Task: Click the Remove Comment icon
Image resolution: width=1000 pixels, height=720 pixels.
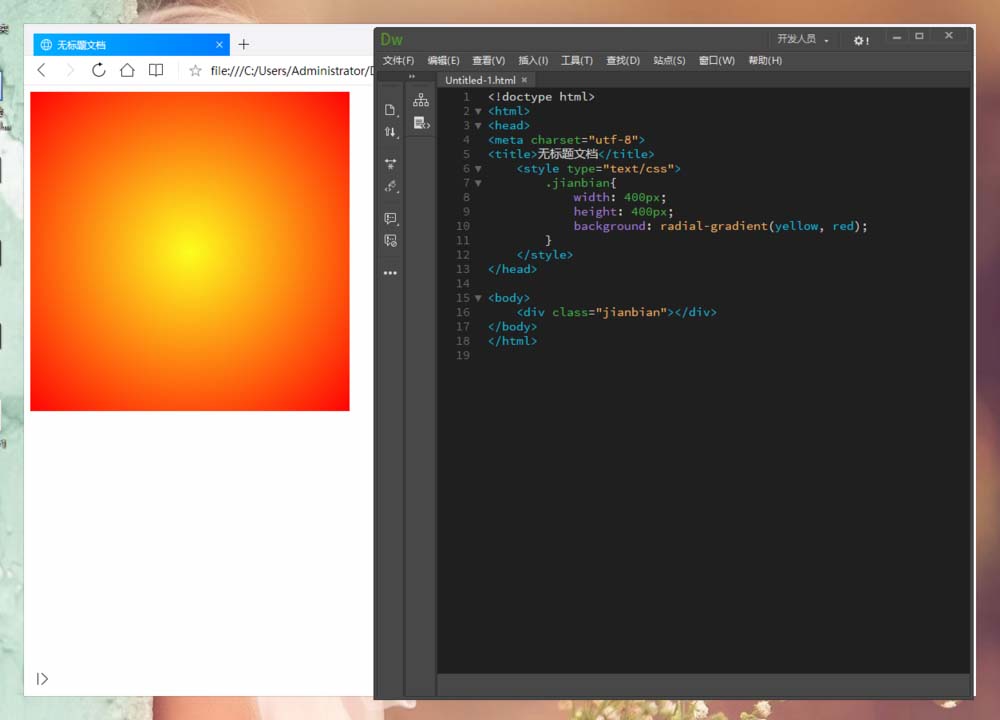Action: tap(390, 241)
